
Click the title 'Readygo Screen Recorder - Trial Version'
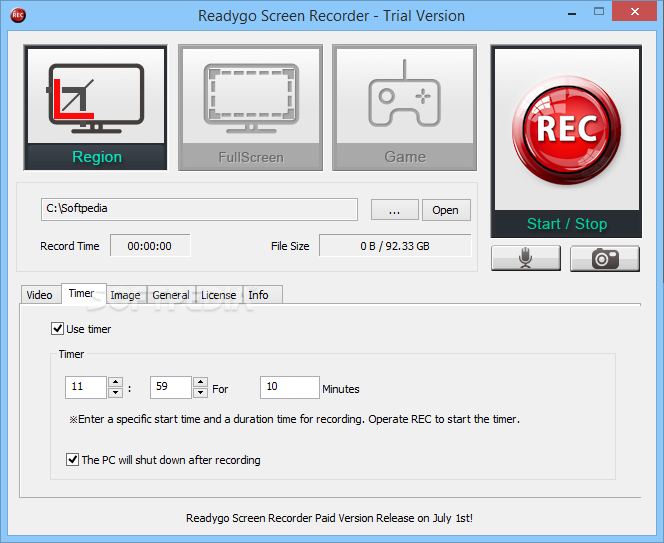[332, 16]
